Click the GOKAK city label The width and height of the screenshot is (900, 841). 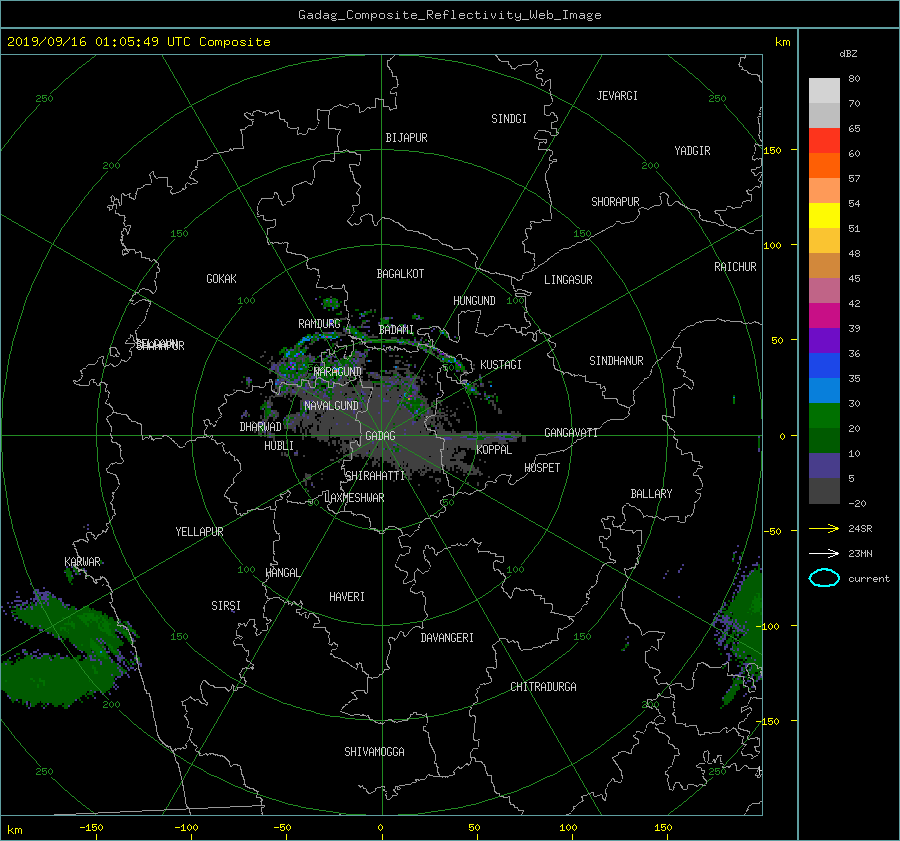coord(221,279)
